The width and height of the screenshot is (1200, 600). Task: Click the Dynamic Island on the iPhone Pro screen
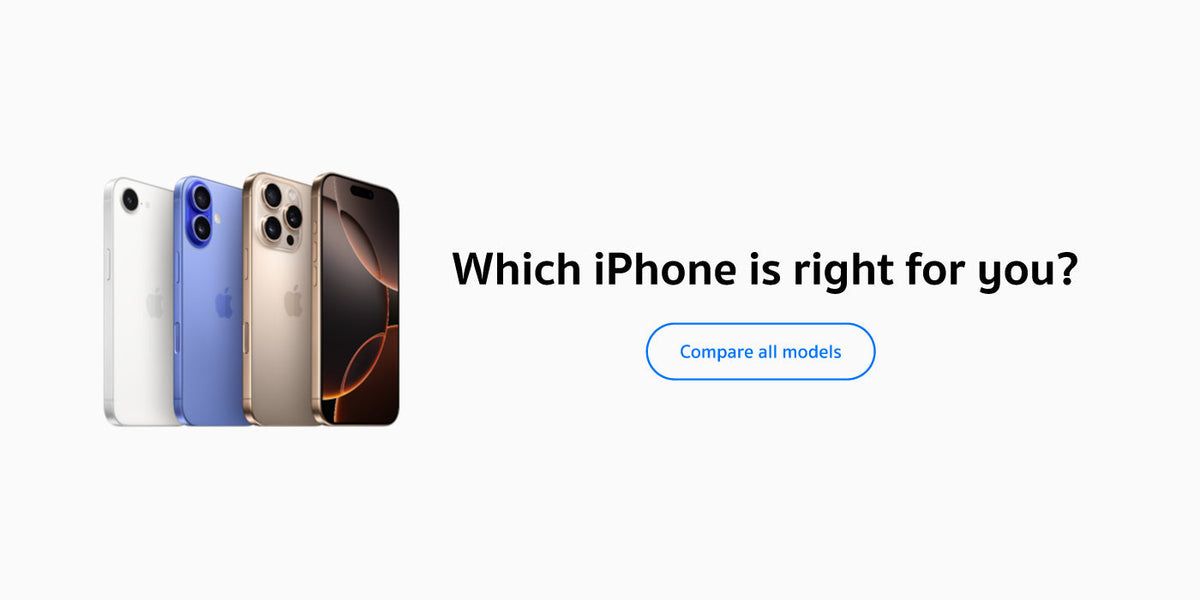tap(360, 192)
